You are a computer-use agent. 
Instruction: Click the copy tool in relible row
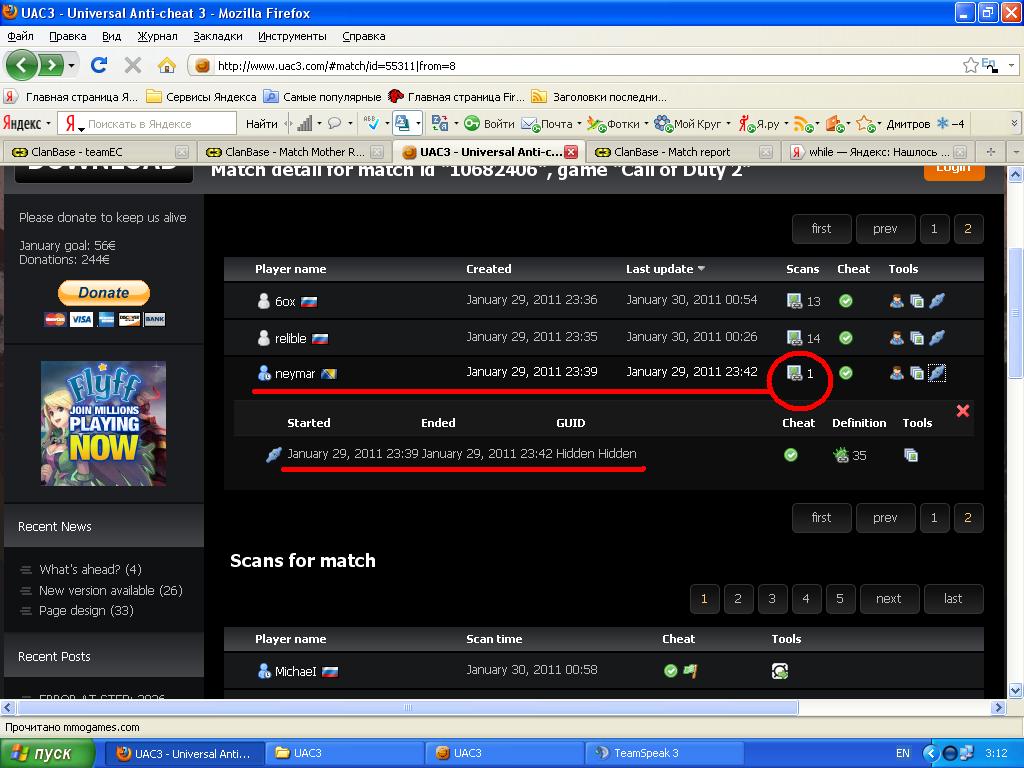click(x=917, y=338)
